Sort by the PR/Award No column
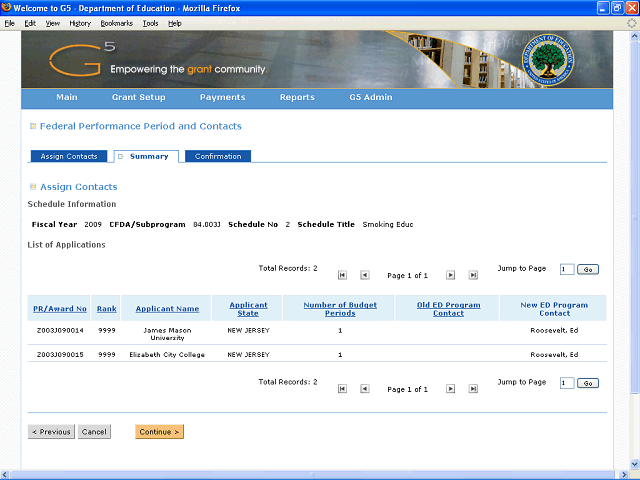Image resolution: width=640 pixels, height=480 pixels. click(60, 309)
